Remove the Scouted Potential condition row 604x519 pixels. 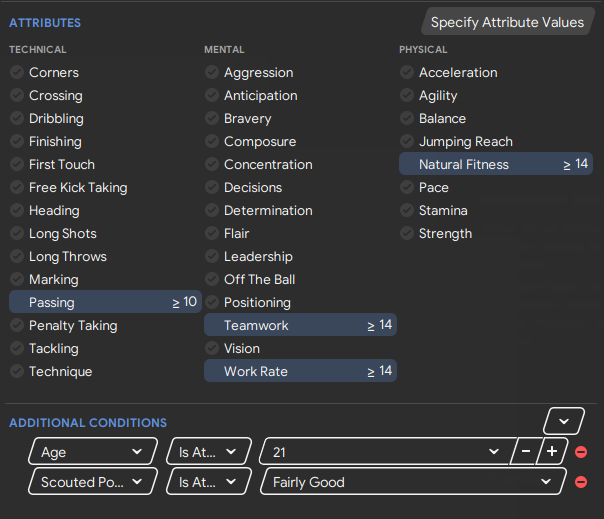581,482
